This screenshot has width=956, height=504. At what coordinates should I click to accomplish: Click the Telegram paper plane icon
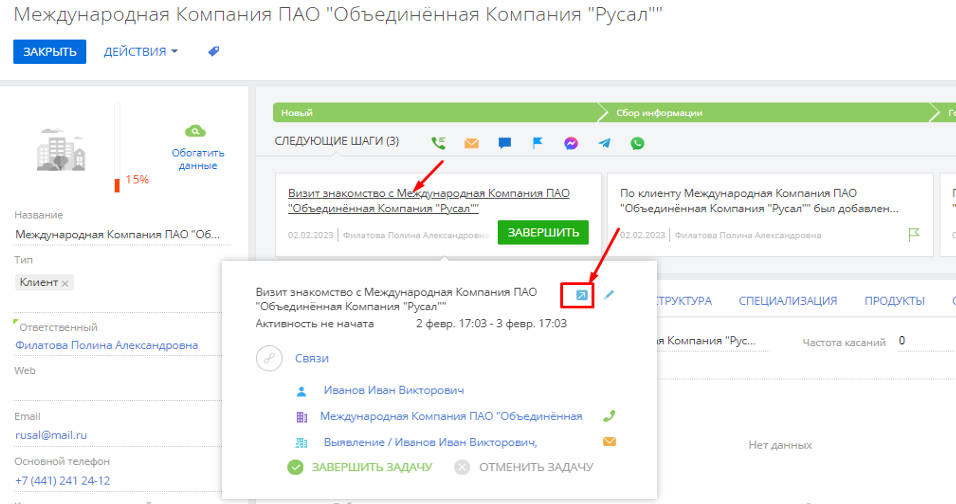[x=604, y=143]
